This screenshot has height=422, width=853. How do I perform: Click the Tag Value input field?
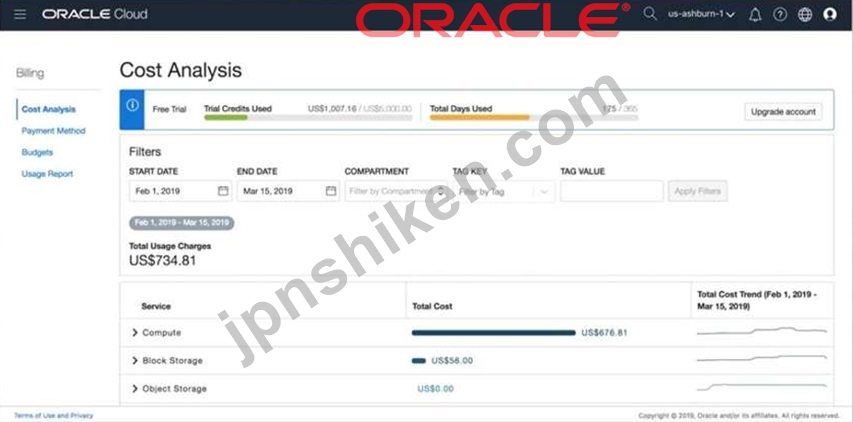click(612, 191)
